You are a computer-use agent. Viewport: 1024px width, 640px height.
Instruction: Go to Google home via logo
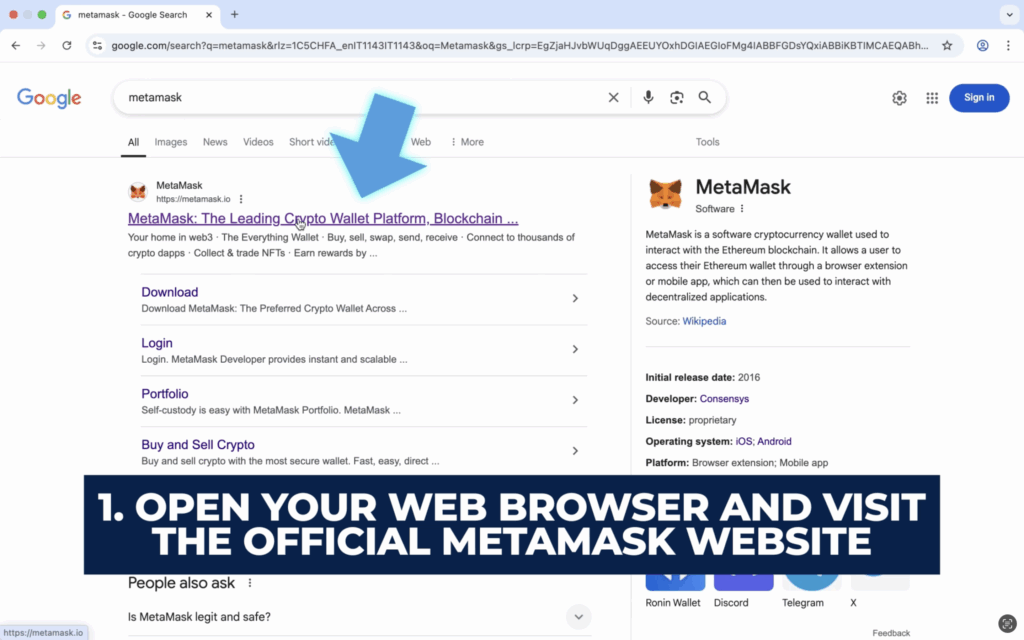pyautogui.click(x=49, y=98)
